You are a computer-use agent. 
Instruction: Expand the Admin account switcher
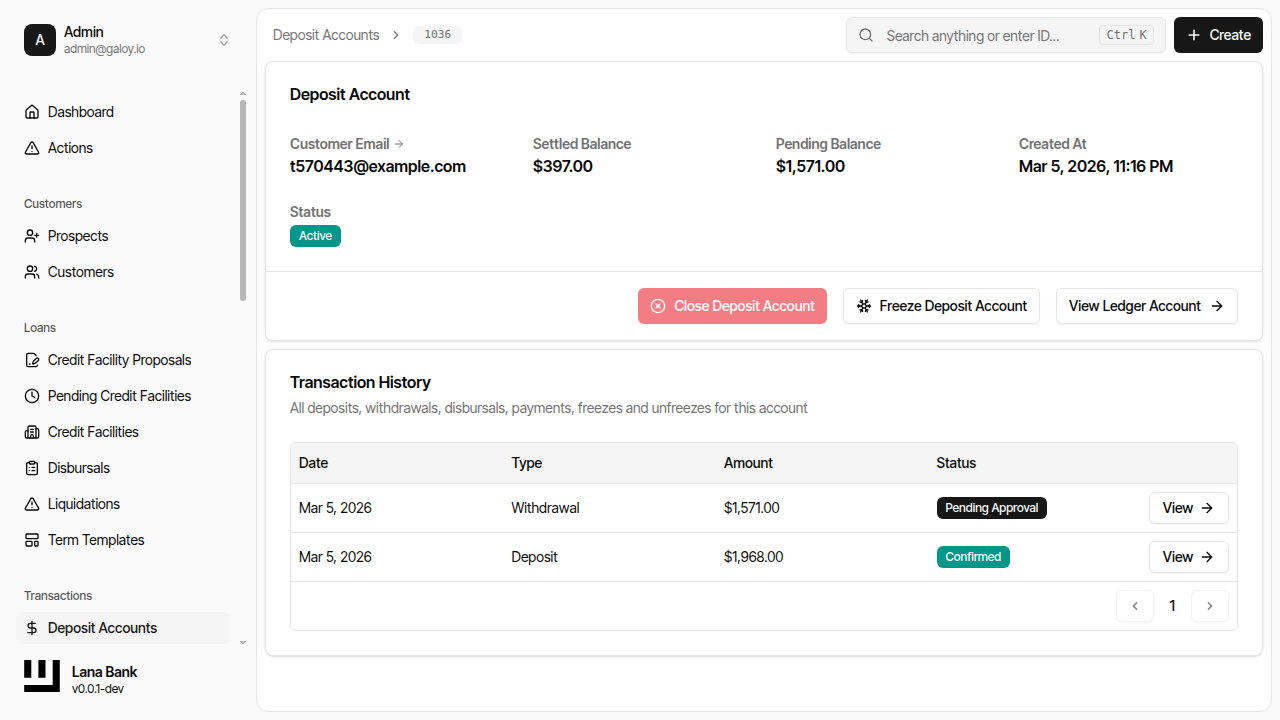click(224, 40)
